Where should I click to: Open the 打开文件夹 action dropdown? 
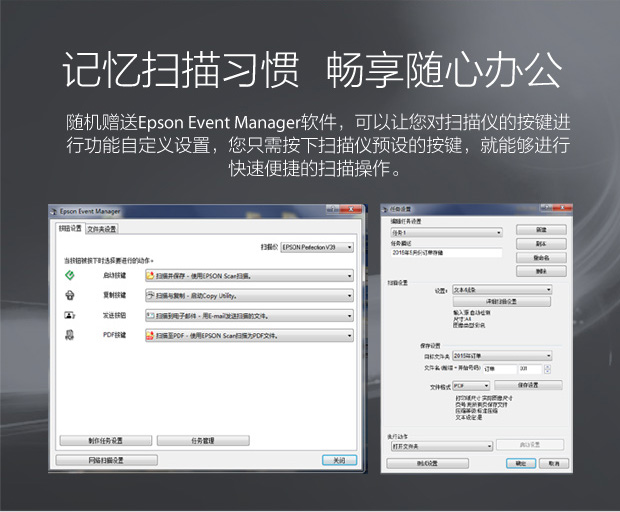(x=442, y=446)
